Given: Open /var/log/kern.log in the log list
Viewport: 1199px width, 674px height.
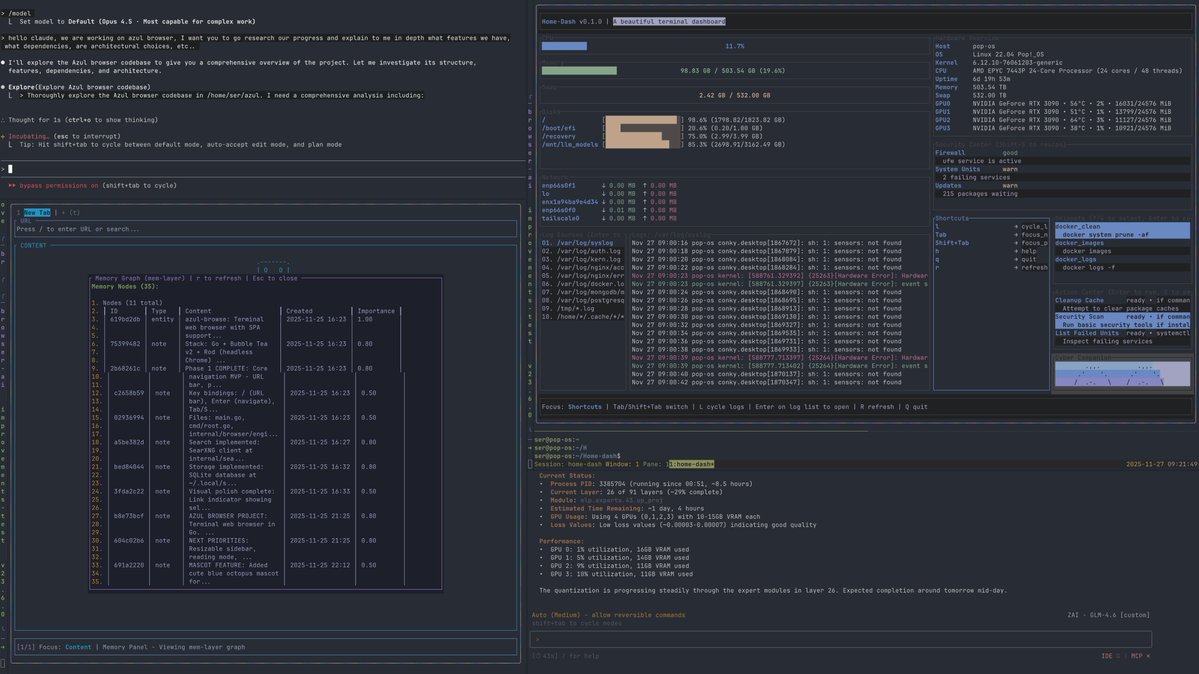Looking at the screenshot, I should (583, 259).
